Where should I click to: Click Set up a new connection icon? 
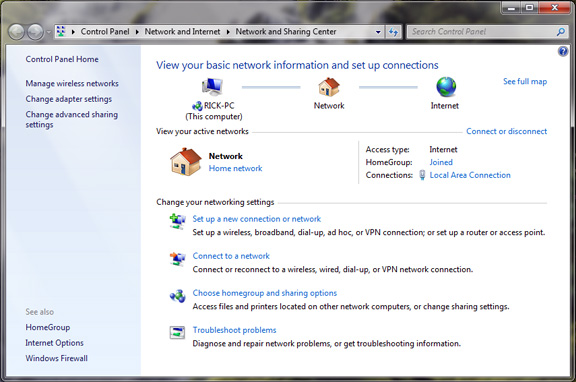pos(177,221)
